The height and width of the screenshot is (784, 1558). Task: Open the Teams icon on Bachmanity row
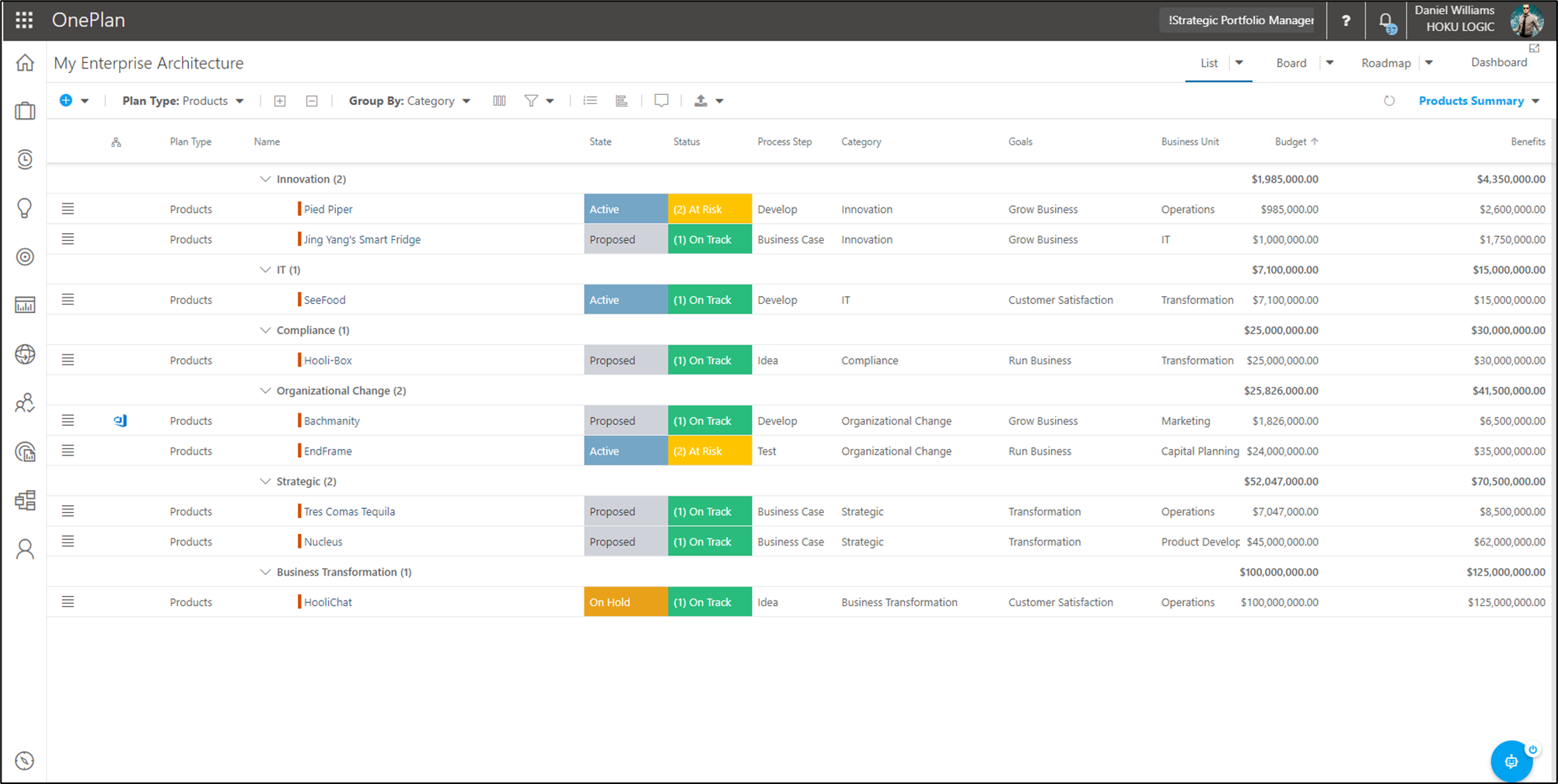pyautogui.click(x=121, y=420)
